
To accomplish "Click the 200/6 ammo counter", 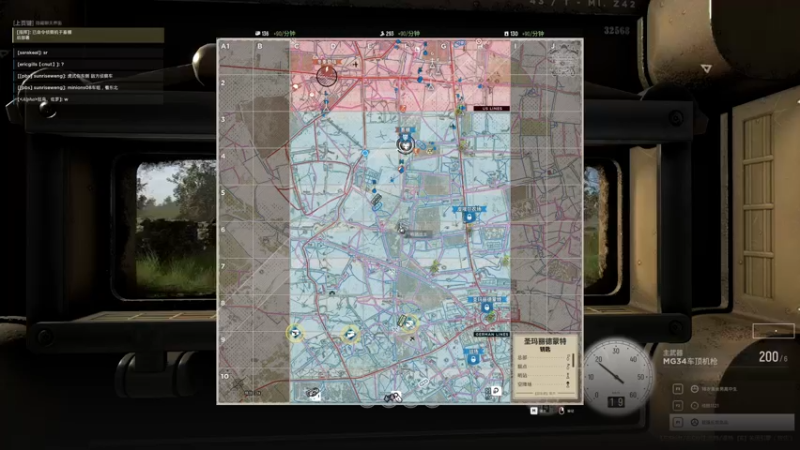I will (772, 357).
